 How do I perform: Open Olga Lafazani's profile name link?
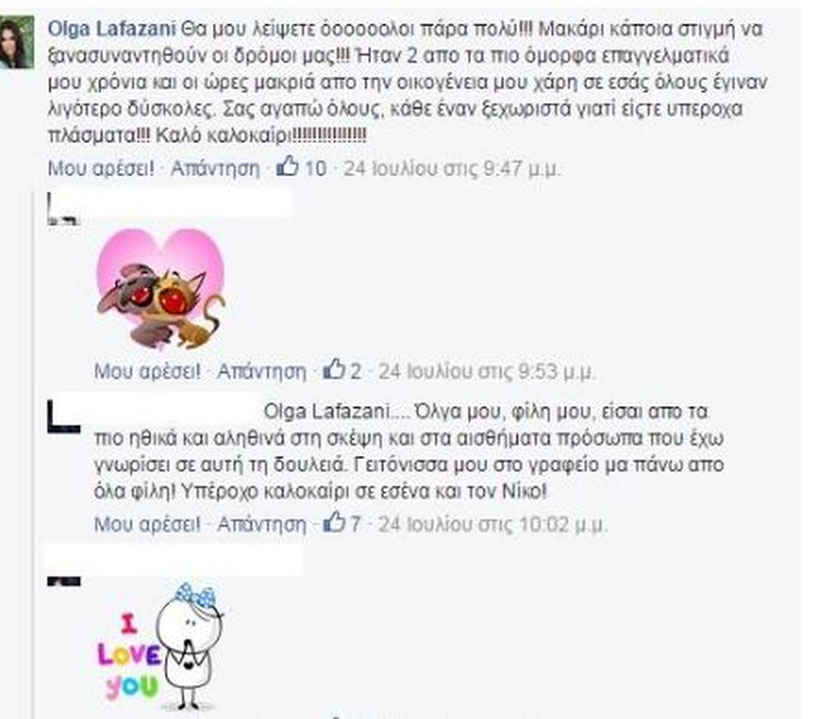112,29
